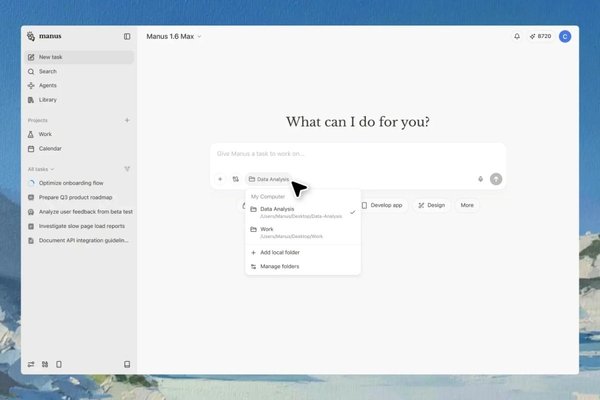Open the 8720 credits indicator
This screenshot has width=600, height=400.
coord(540,36)
